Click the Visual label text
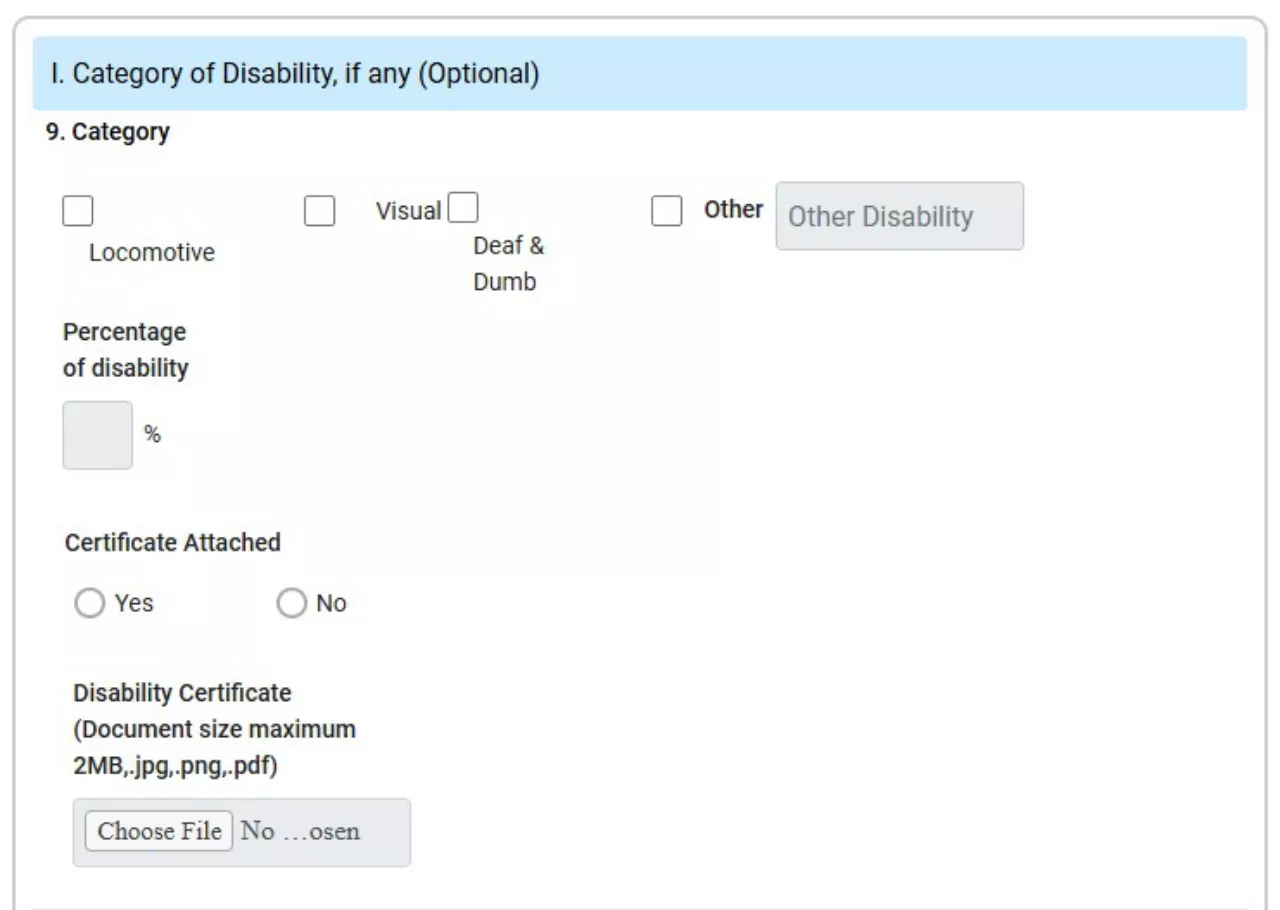 tap(409, 210)
